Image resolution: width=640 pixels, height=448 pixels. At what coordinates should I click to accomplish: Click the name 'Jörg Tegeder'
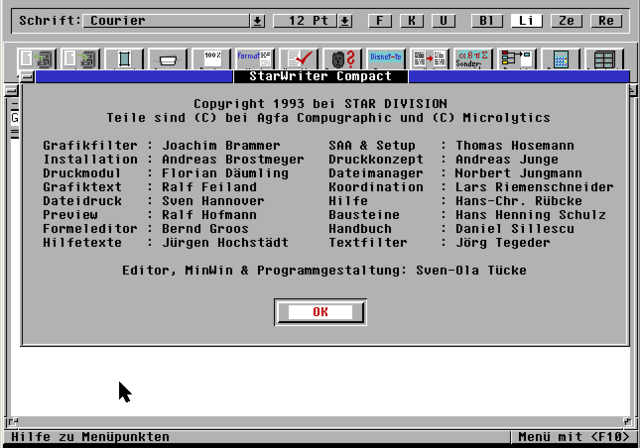click(x=503, y=243)
